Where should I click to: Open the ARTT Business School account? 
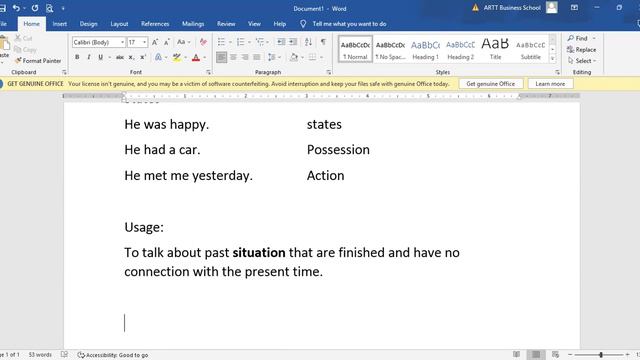pyautogui.click(x=512, y=8)
